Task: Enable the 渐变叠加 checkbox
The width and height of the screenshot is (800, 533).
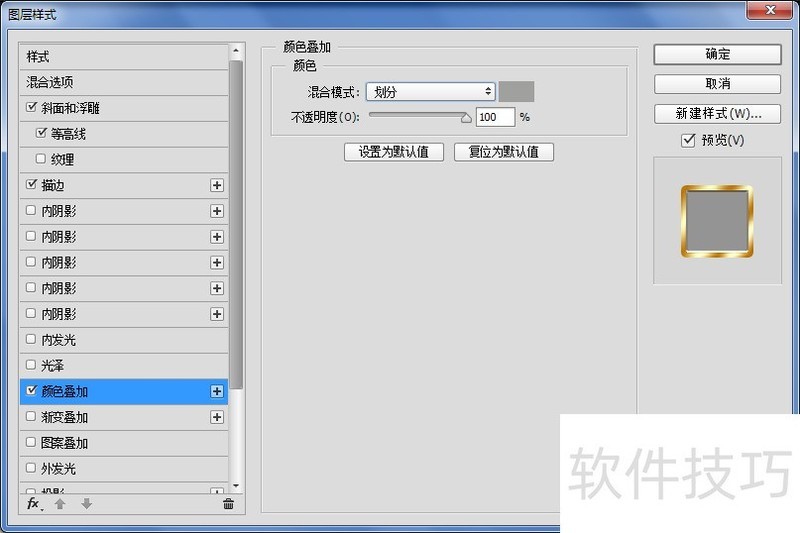Action: tap(31, 416)
